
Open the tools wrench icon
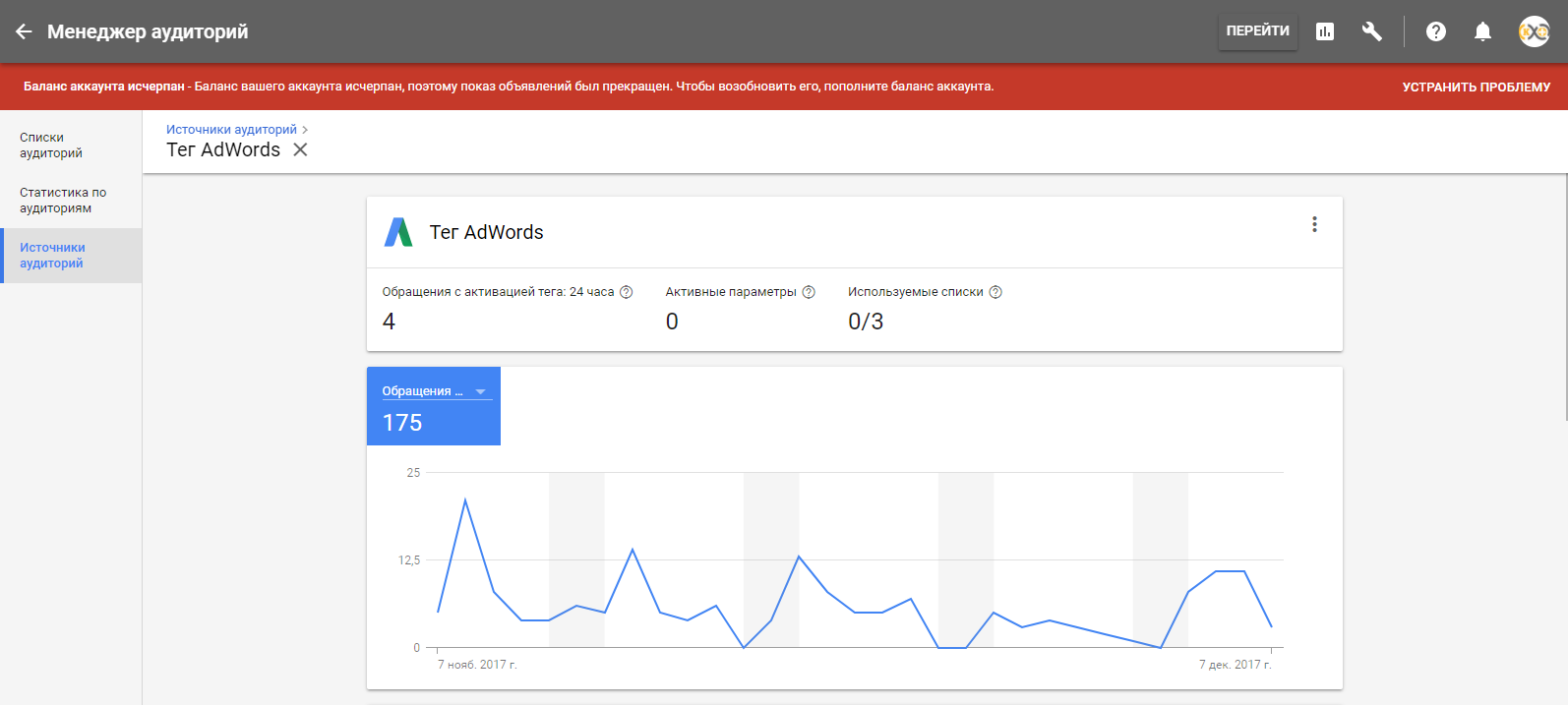[1371, 31]
